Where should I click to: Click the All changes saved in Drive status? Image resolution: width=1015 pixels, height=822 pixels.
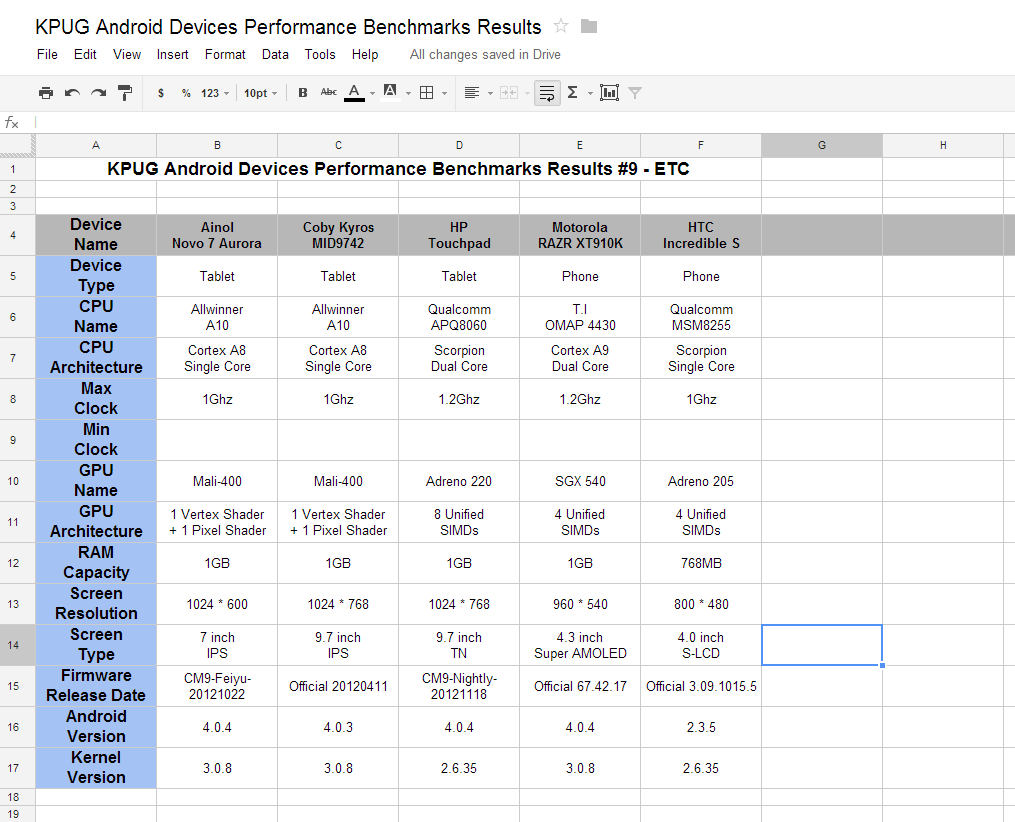point(485,54)
